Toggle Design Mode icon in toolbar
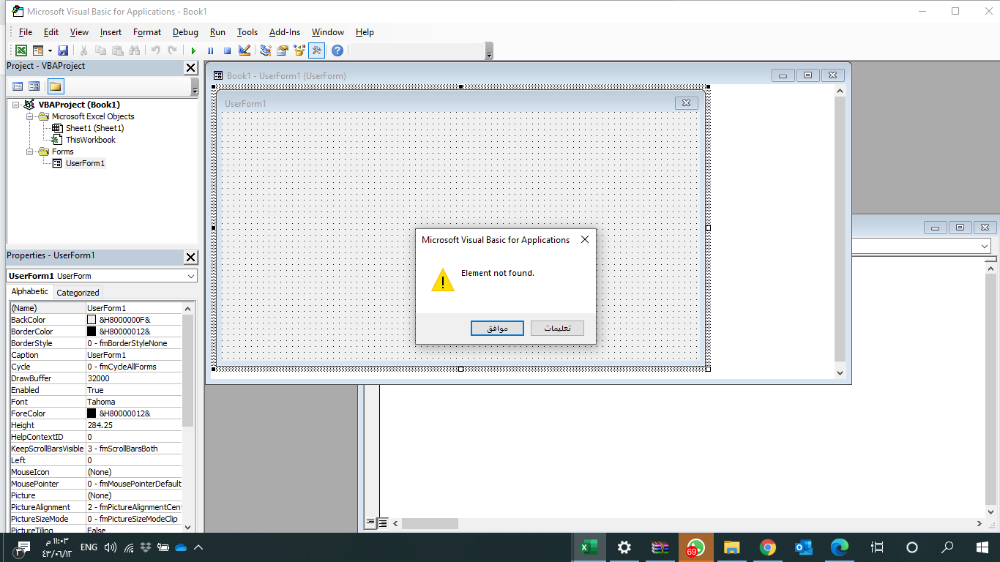Screen dimensions: 1000x562 (x=244, y=50)
